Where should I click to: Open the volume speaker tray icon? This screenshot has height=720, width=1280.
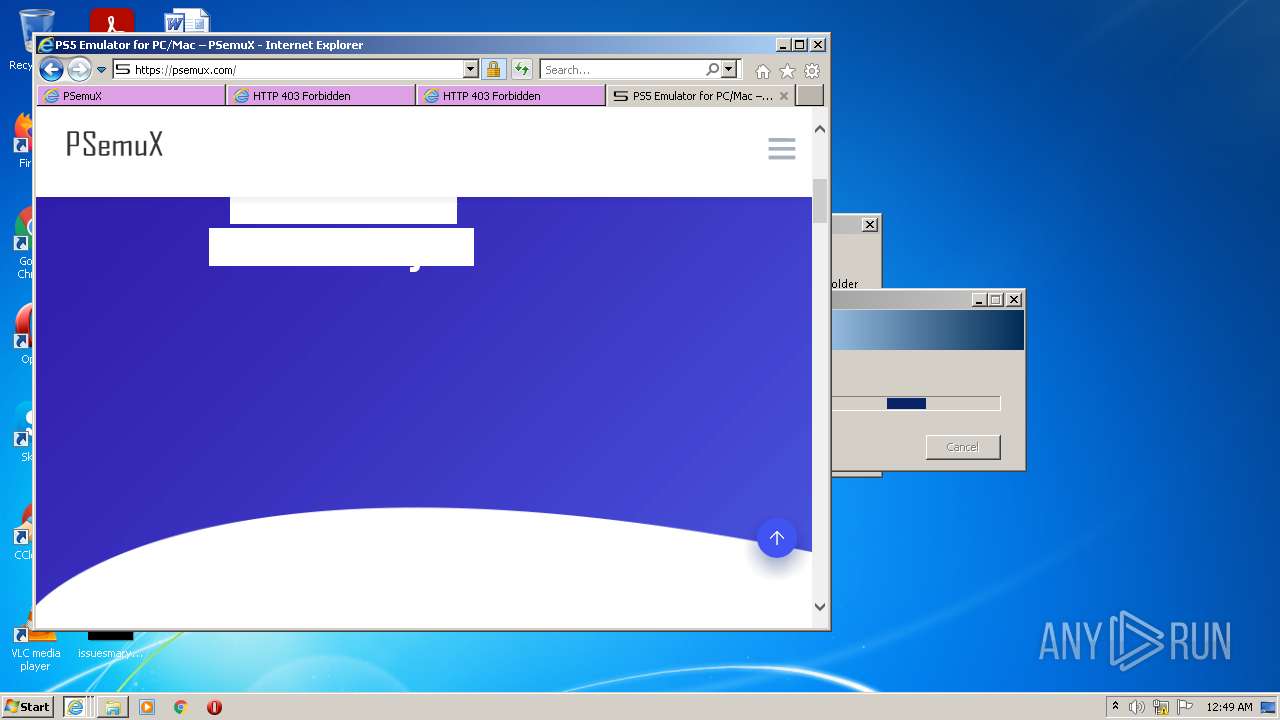tap(1137, 707)
